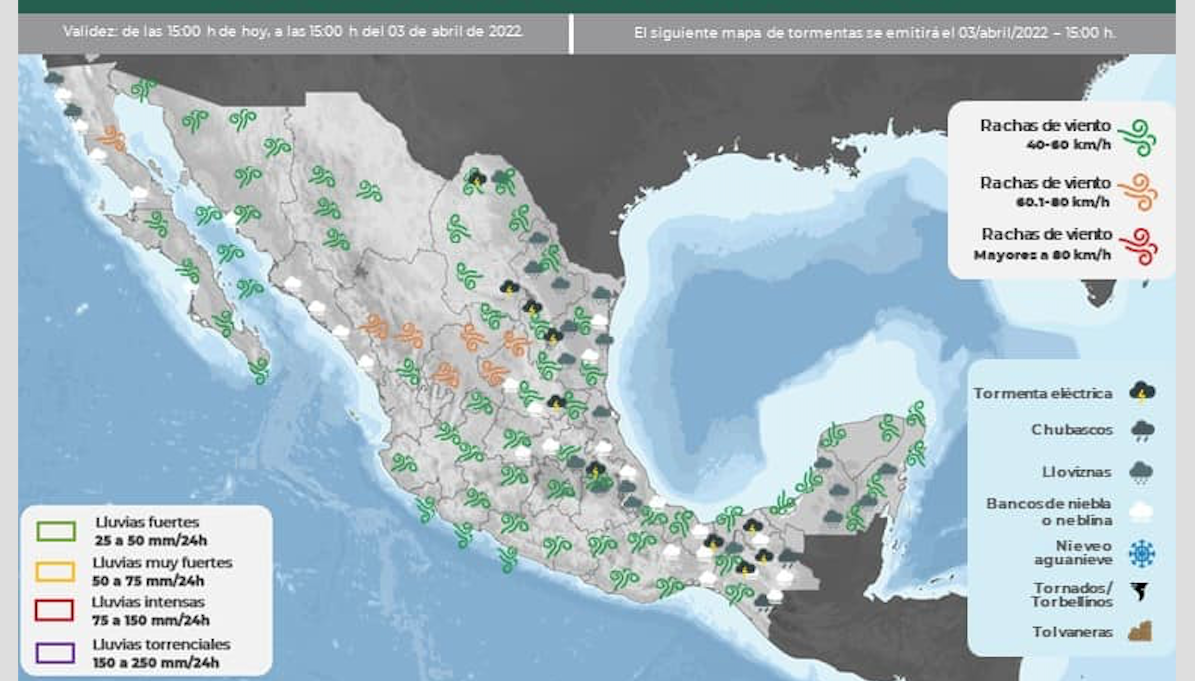Select the purple Lluvias torrenciales swatch

click(x=57, y=652)
